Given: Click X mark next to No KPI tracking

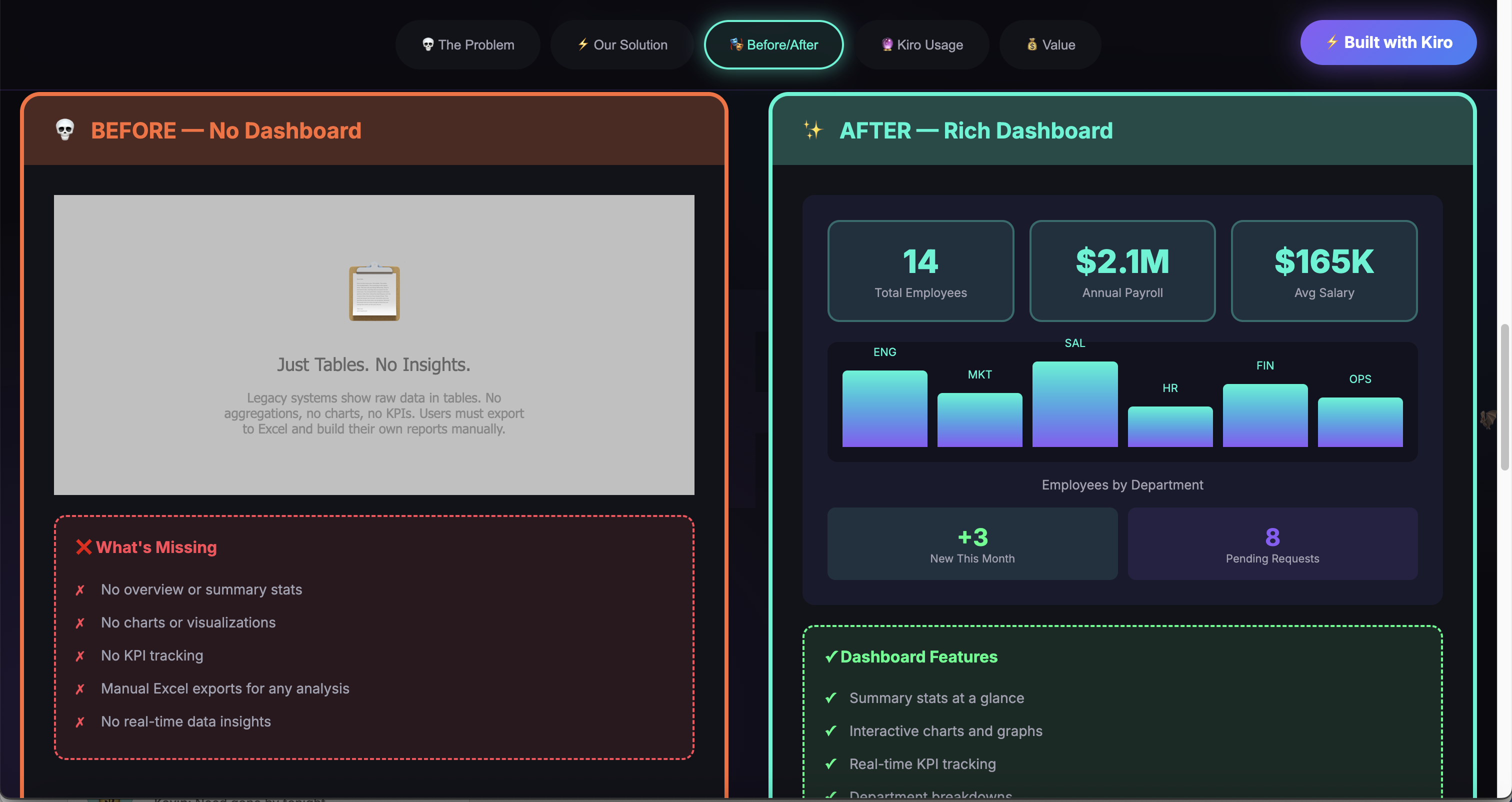Looking at the screenshot, I should [80, 656].
